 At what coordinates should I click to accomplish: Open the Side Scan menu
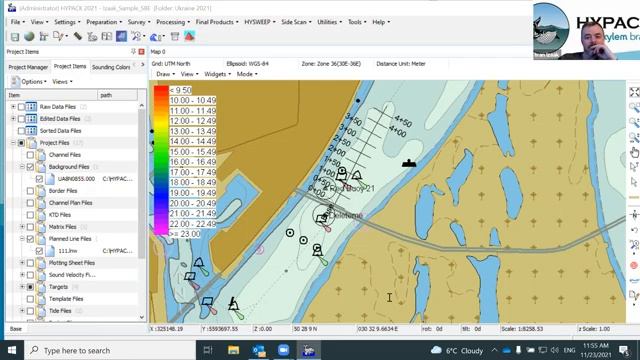click(x=296, y=22)
